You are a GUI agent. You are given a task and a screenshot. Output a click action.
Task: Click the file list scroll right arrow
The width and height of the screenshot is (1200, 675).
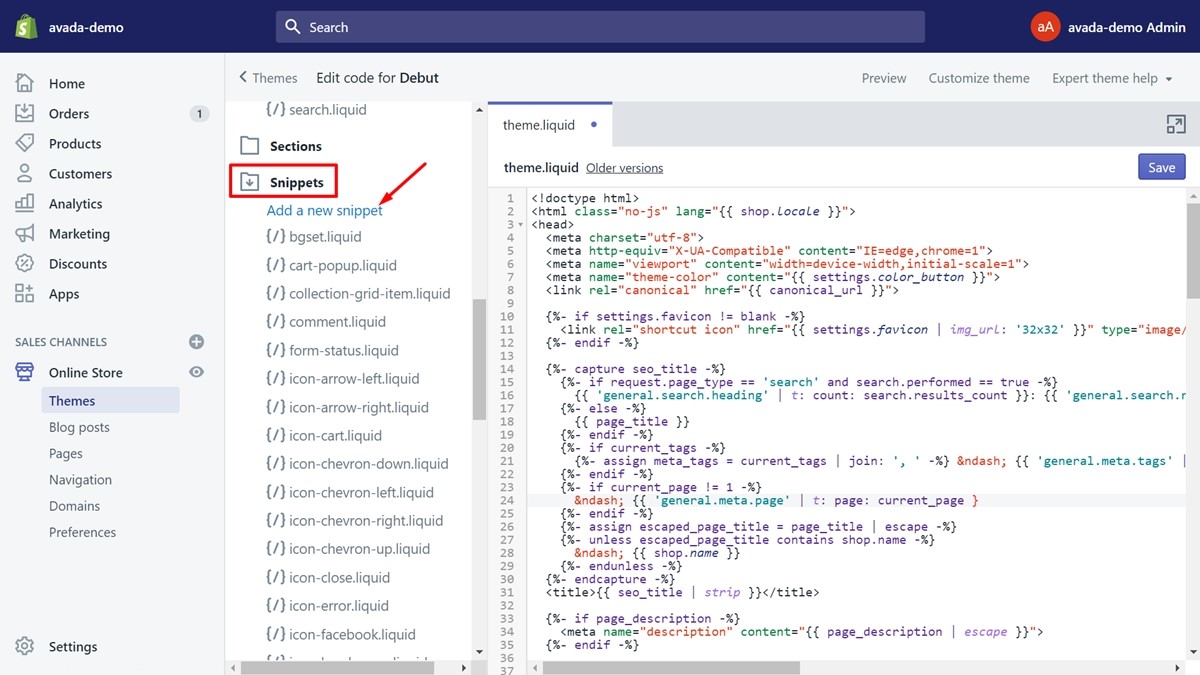click(463, 667)
